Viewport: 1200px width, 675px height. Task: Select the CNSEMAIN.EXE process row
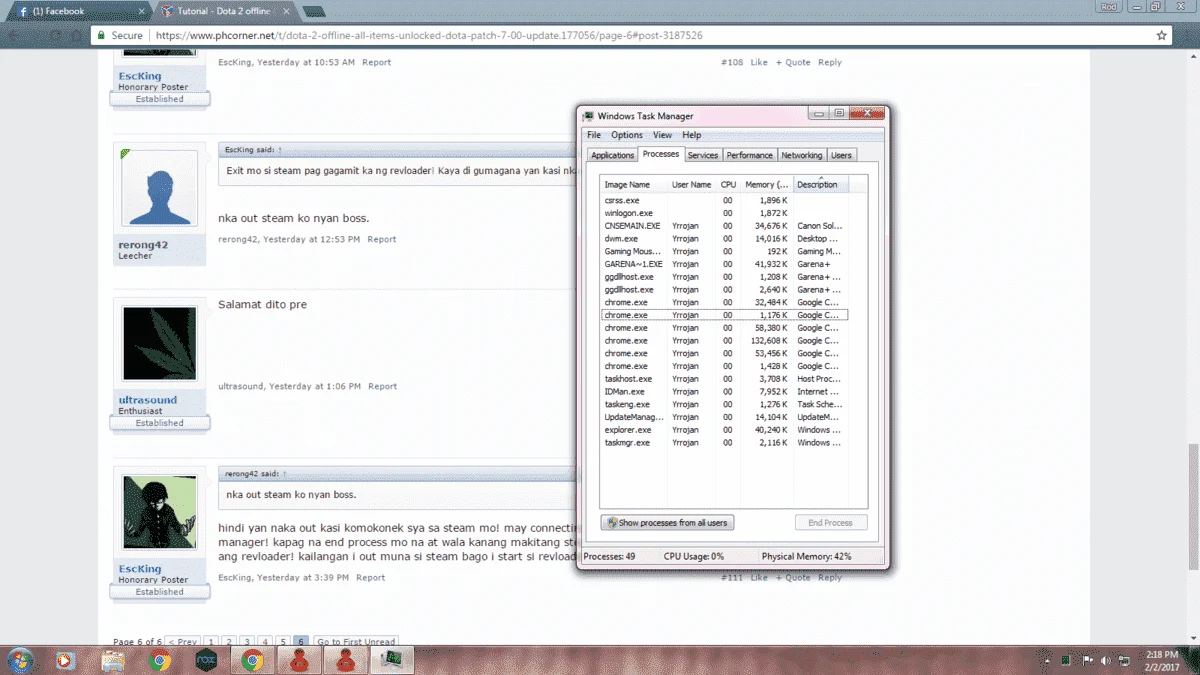pos(724,226)
